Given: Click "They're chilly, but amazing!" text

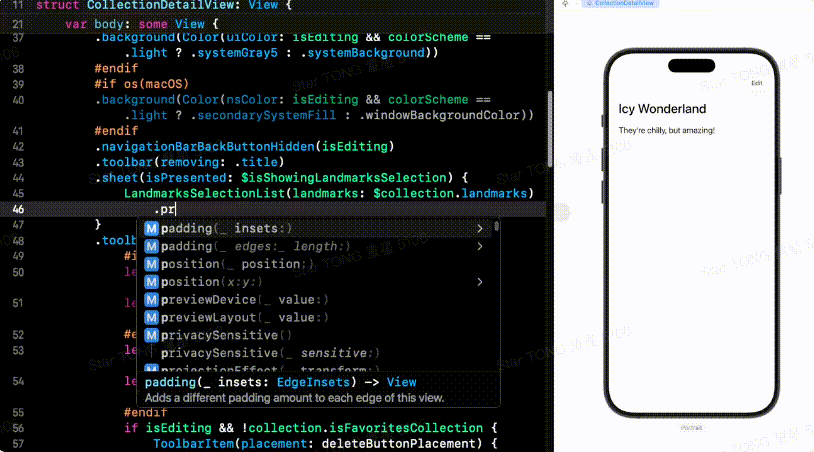Looking at the screenshot, I should pos(666,130).
